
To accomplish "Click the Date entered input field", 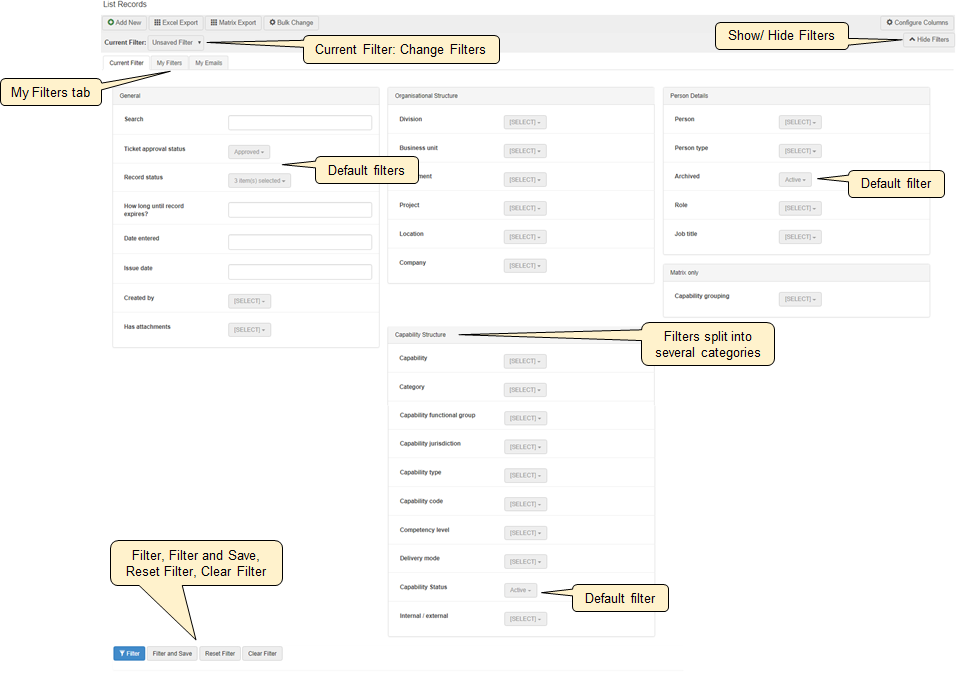I will 300,242.
